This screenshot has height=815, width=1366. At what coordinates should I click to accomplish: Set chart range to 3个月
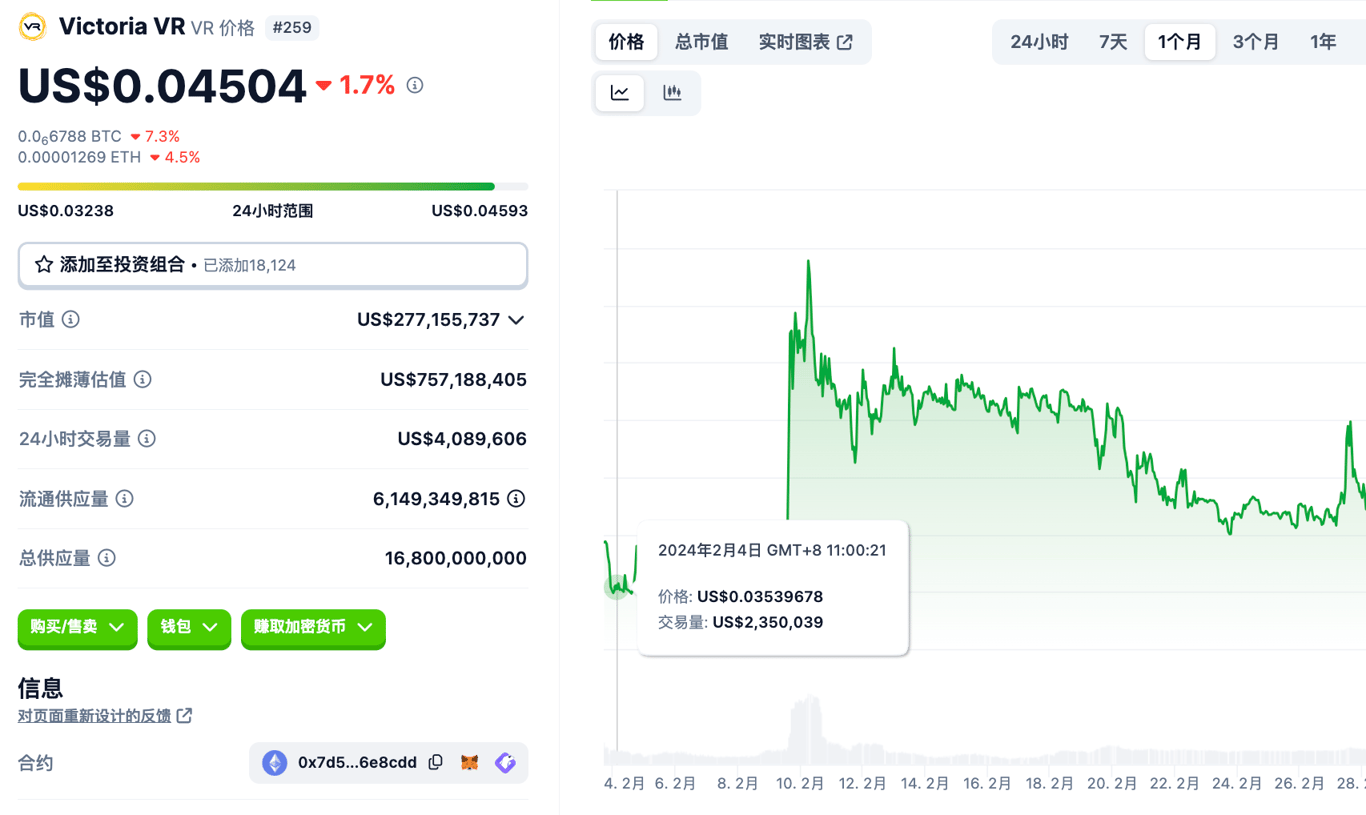tap(1255, 42)
